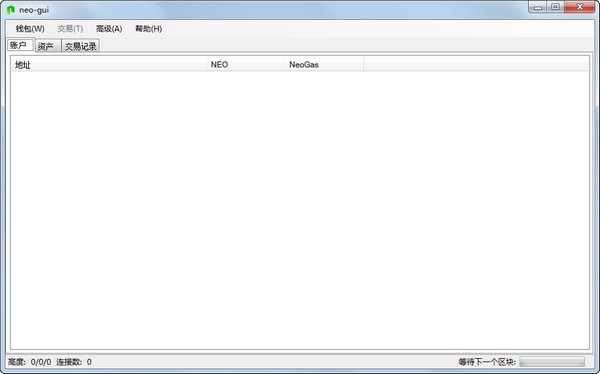600x374 pixels.
Task: Close the neo-gui window
Action: [580, 7]
